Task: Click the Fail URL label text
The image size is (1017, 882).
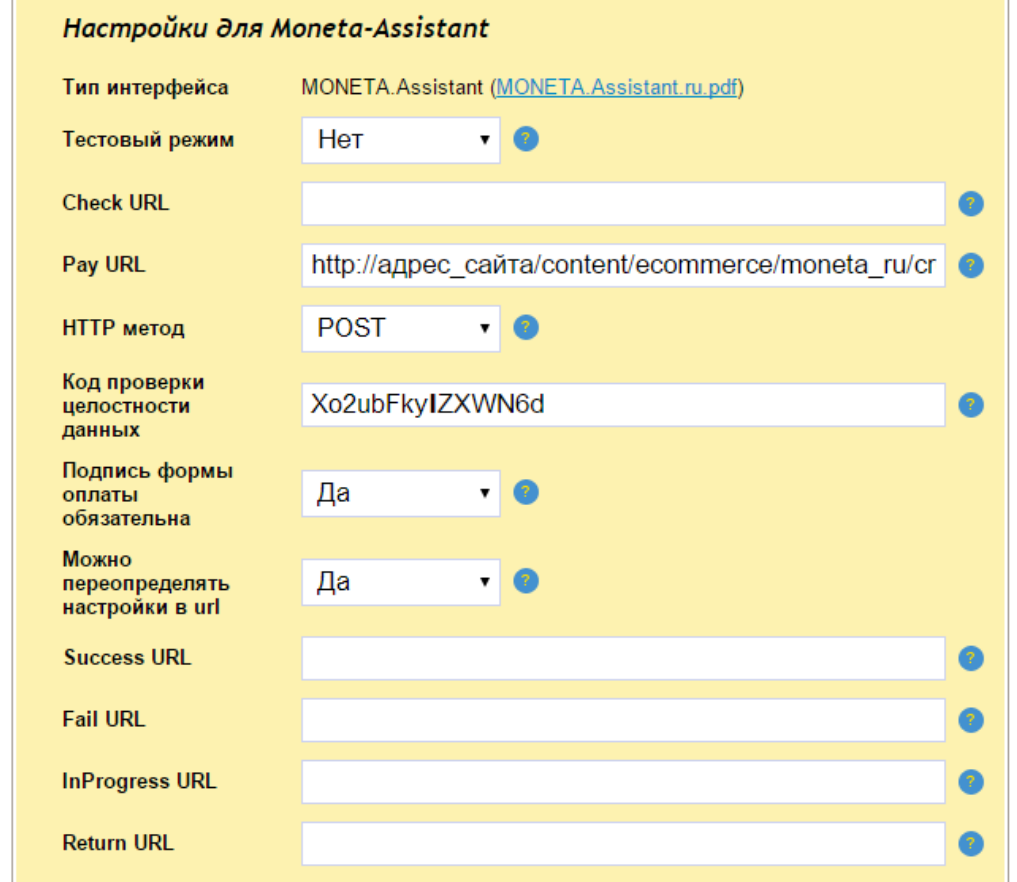Action: click(104, 719)
